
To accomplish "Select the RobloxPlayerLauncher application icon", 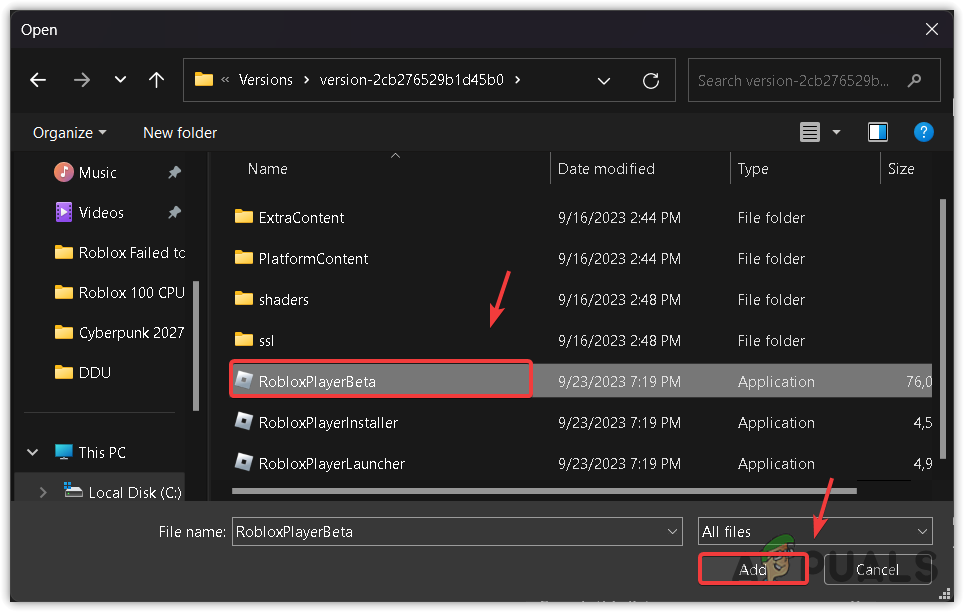I will click(243, 463).
